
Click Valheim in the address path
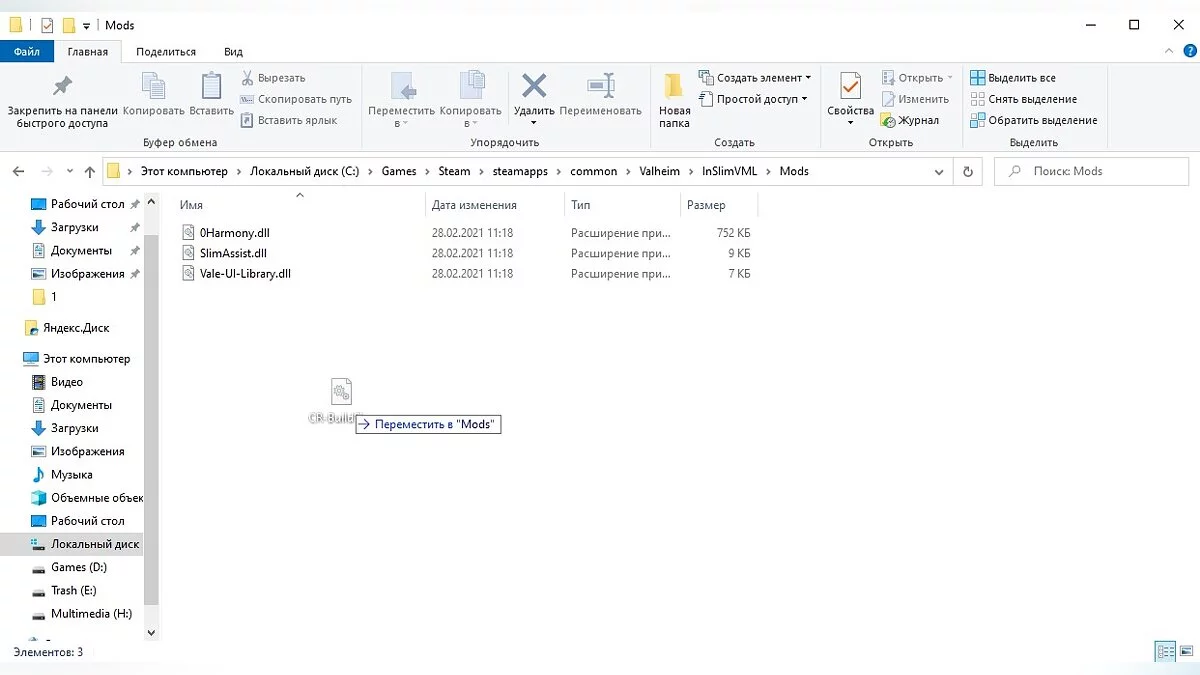point(659,171)
